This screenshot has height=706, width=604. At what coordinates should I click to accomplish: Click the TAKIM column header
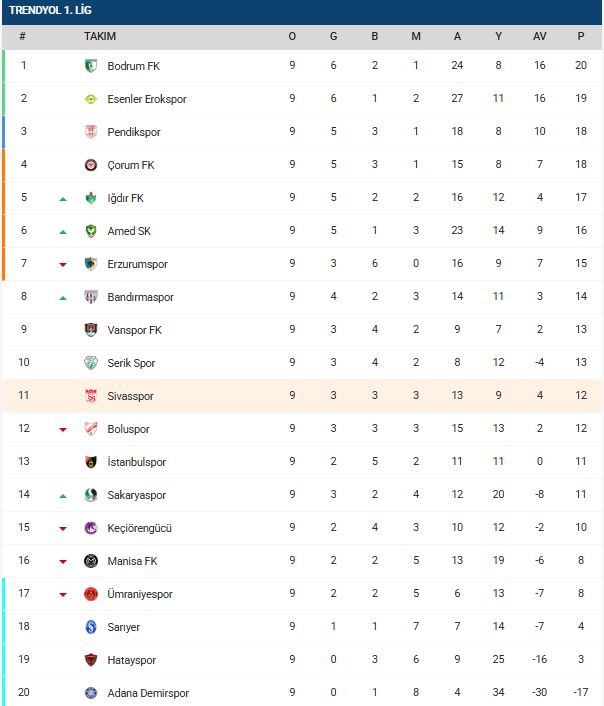(x=100, y=37)
